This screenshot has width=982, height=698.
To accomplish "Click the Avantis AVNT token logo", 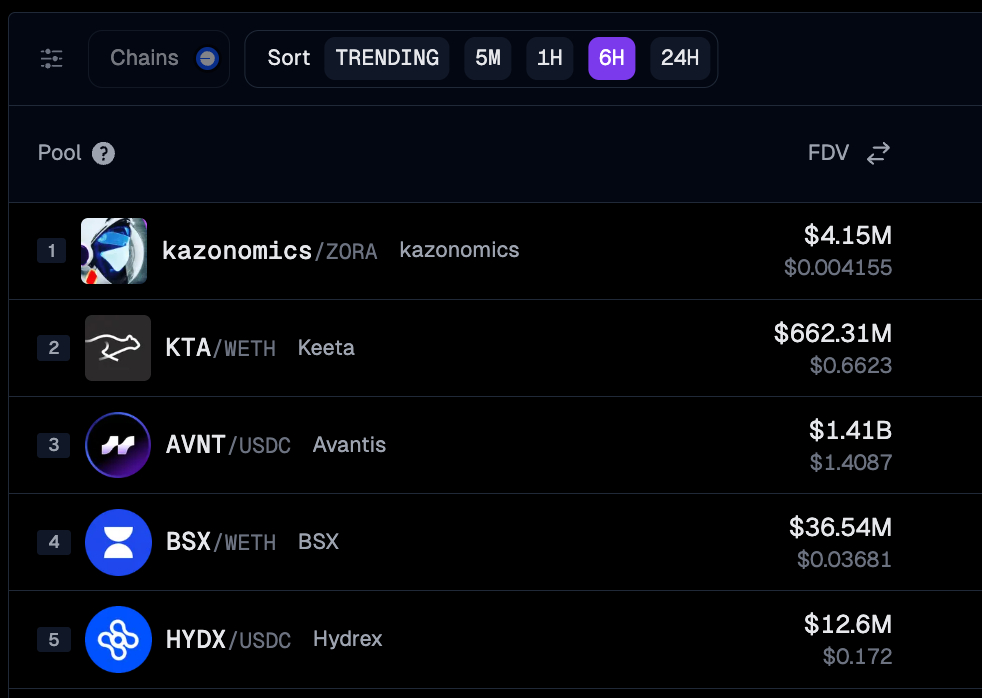I will pos(118,445).
